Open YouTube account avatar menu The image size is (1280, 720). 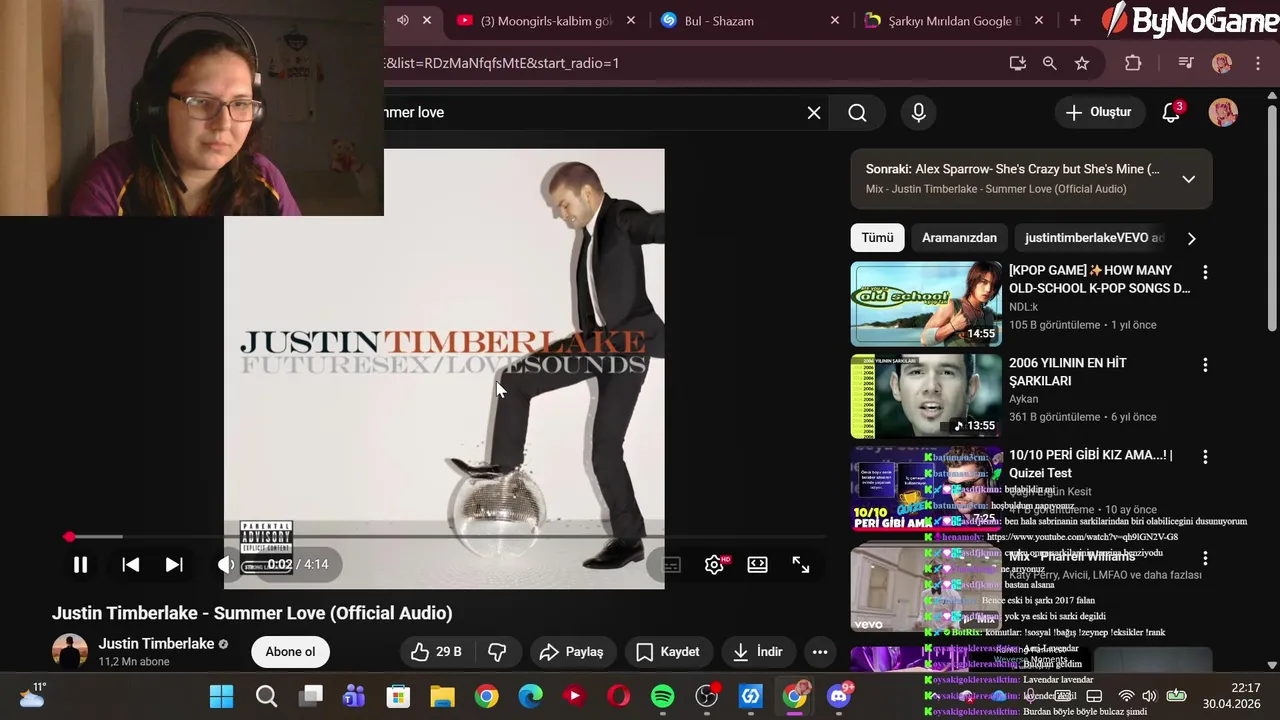click(x=1223, y=112)
